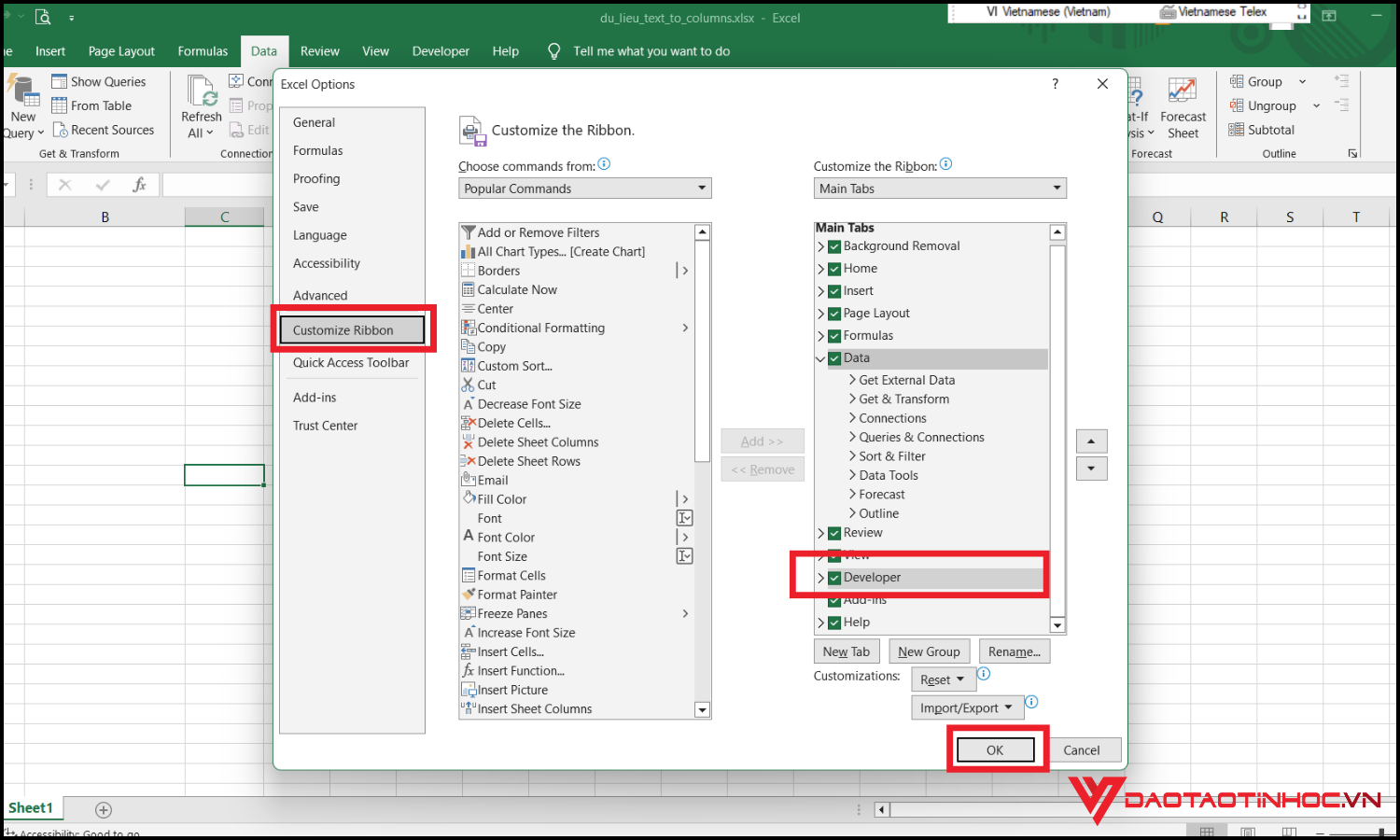Viewport: 1400px width, 840px height.
Task: Choose the Borders command icon
Action: (x=469, y=271)
